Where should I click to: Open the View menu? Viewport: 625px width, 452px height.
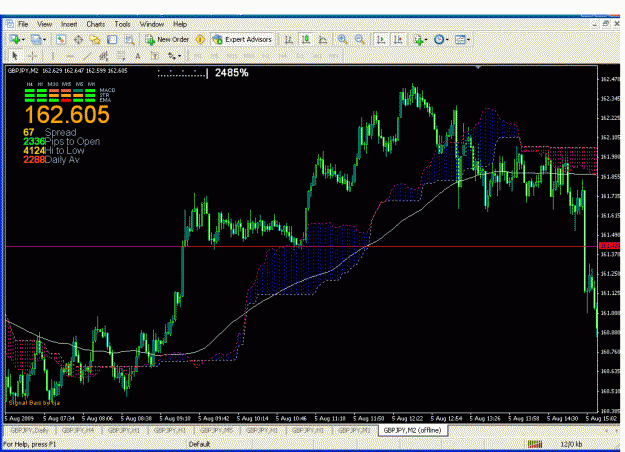[45, 24]
